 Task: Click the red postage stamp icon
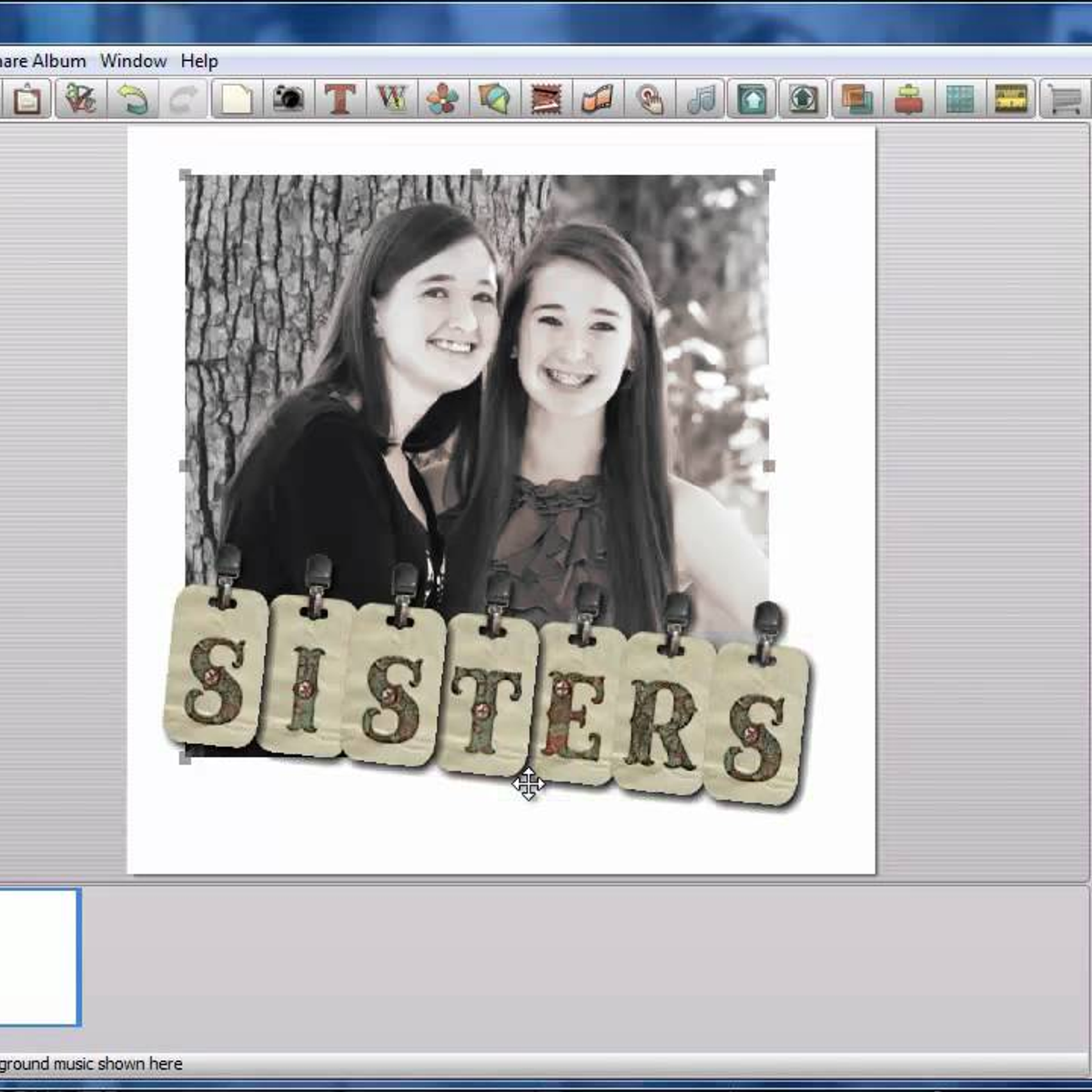pyautogui.click(x=546, y=99)
